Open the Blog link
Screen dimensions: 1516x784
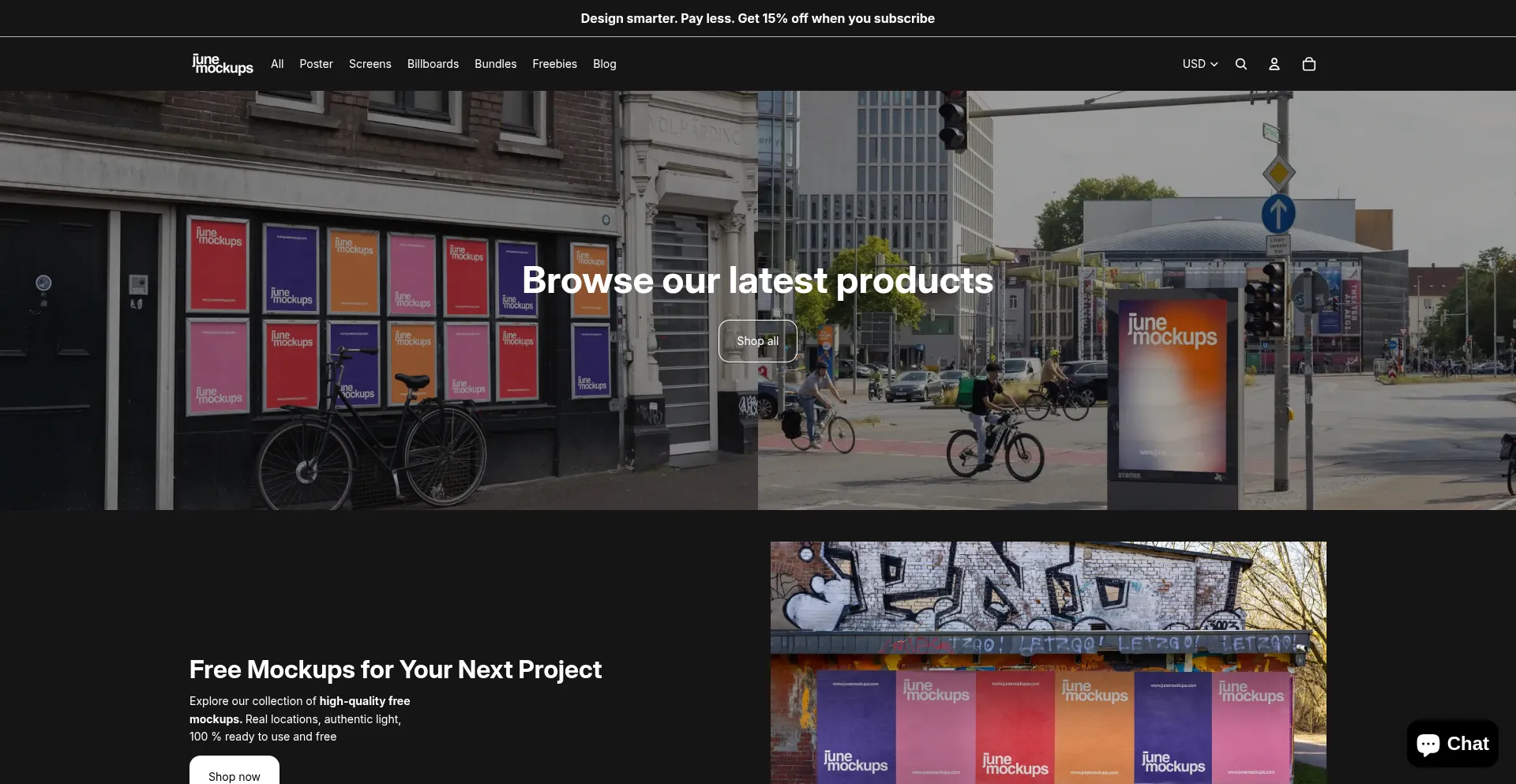604,64
